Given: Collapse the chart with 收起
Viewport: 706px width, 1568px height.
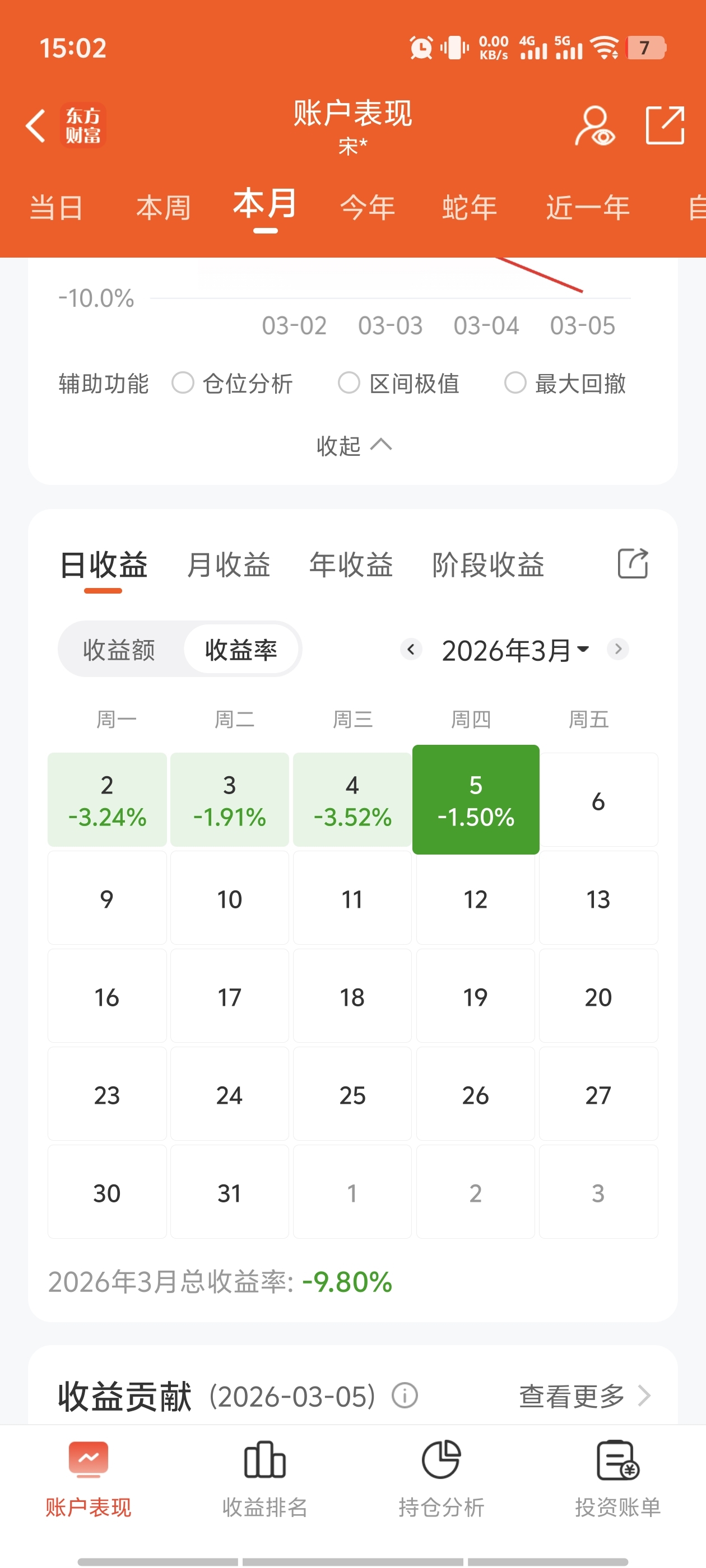Looking at the screenshot, I should [x=354, y=446].
